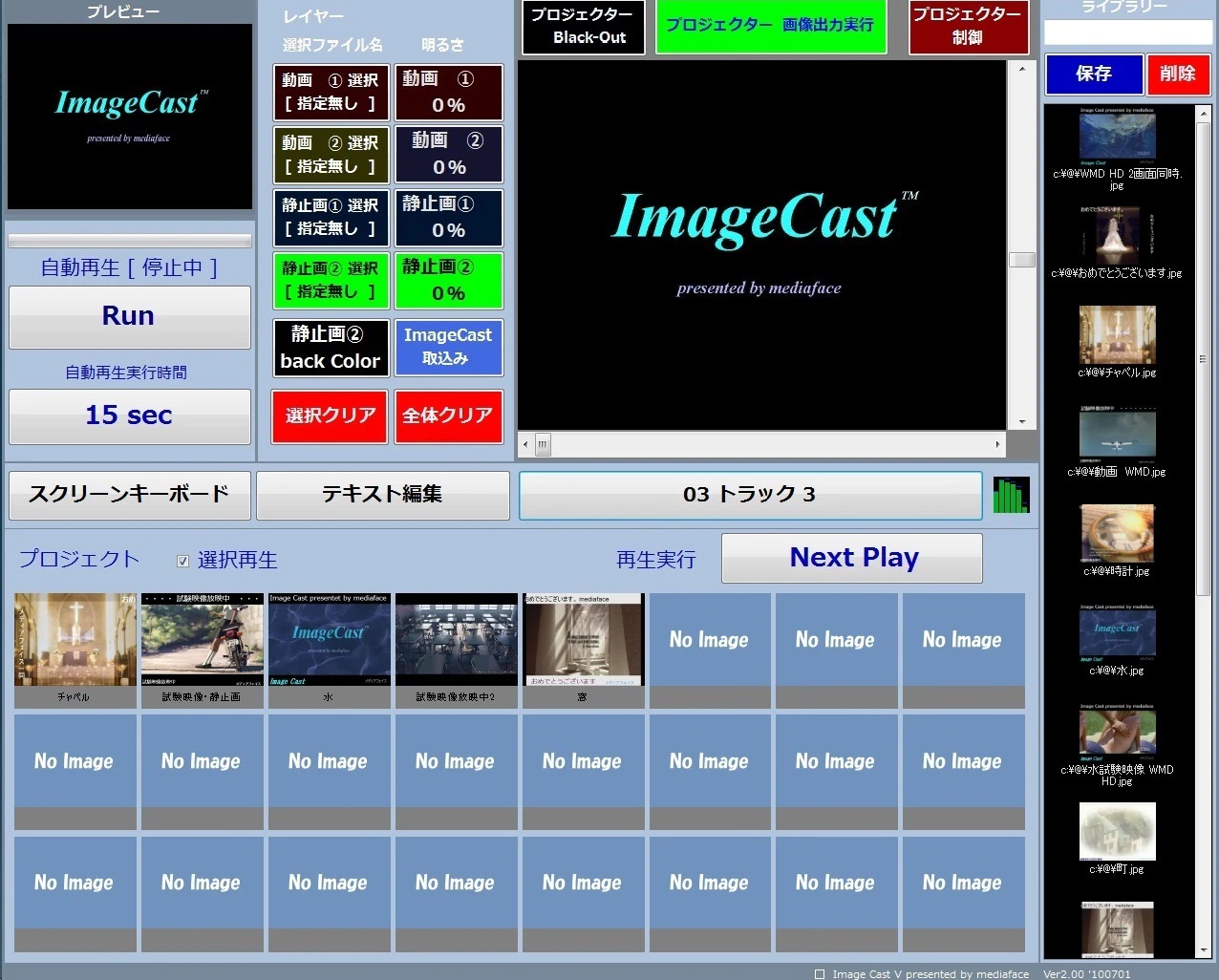Screen dimensions: 1219x980
Task: Open the 03 トラック 3 track selector
Action: click(750, 495)
